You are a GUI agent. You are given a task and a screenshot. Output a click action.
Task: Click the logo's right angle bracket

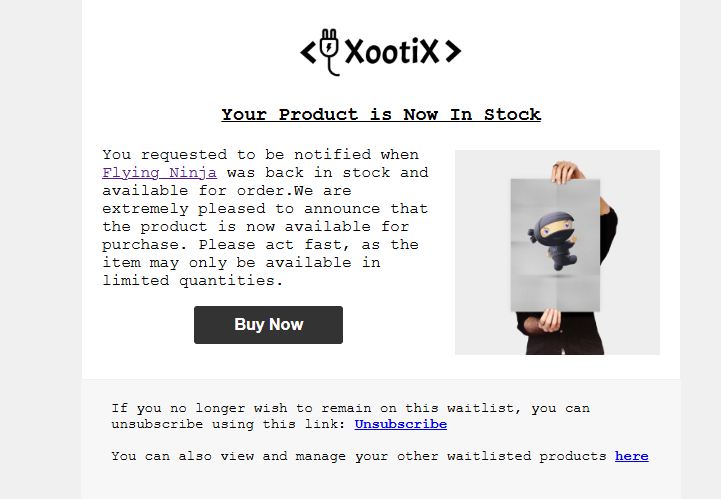[452, 52]
